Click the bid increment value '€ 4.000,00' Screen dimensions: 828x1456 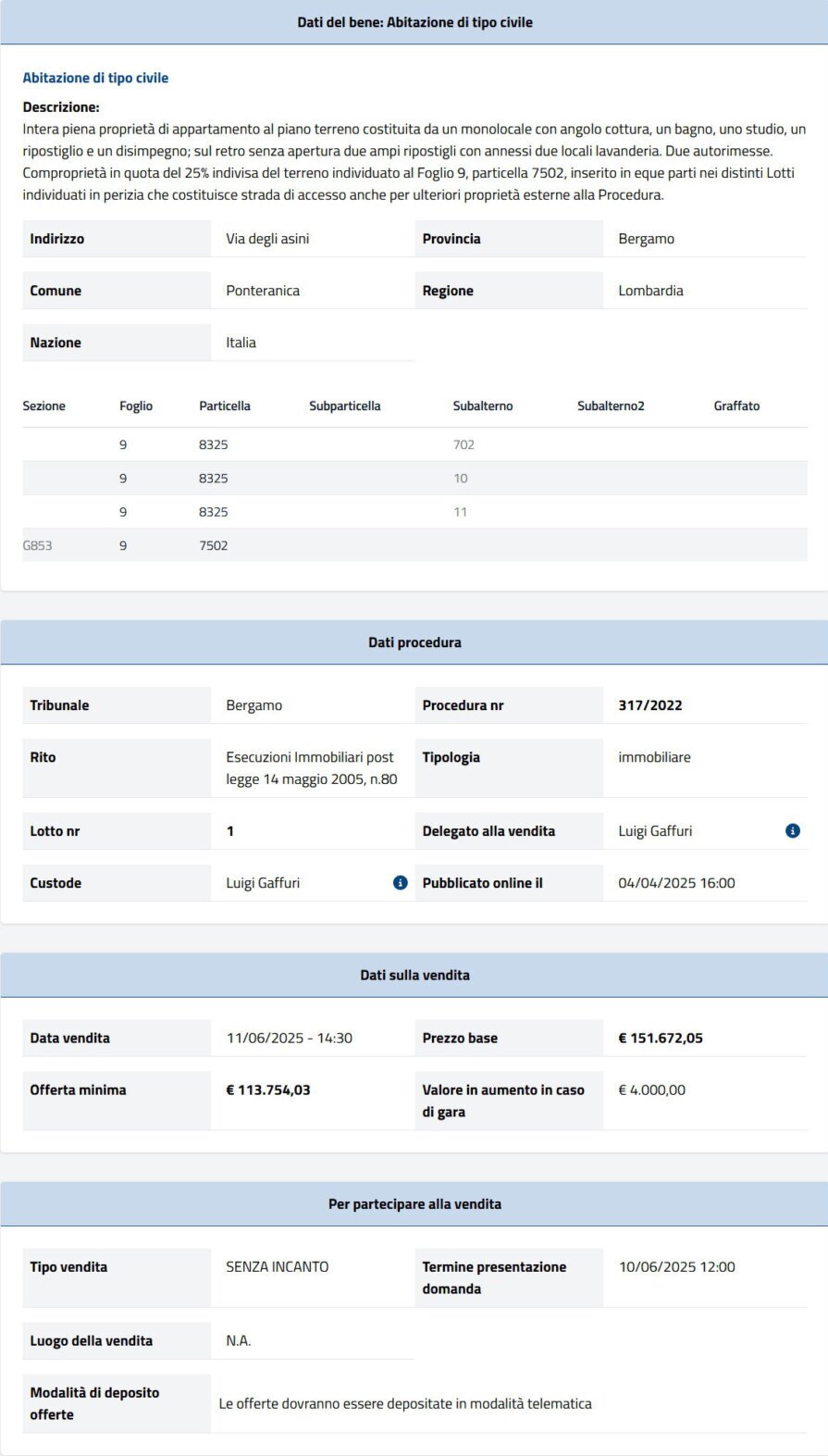point(652,1090)
